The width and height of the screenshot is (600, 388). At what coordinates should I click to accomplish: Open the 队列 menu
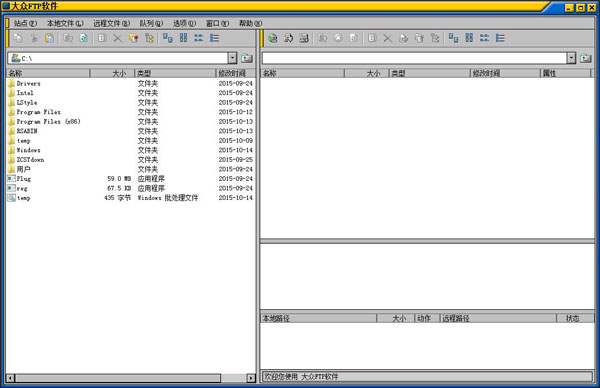(151, 23)
